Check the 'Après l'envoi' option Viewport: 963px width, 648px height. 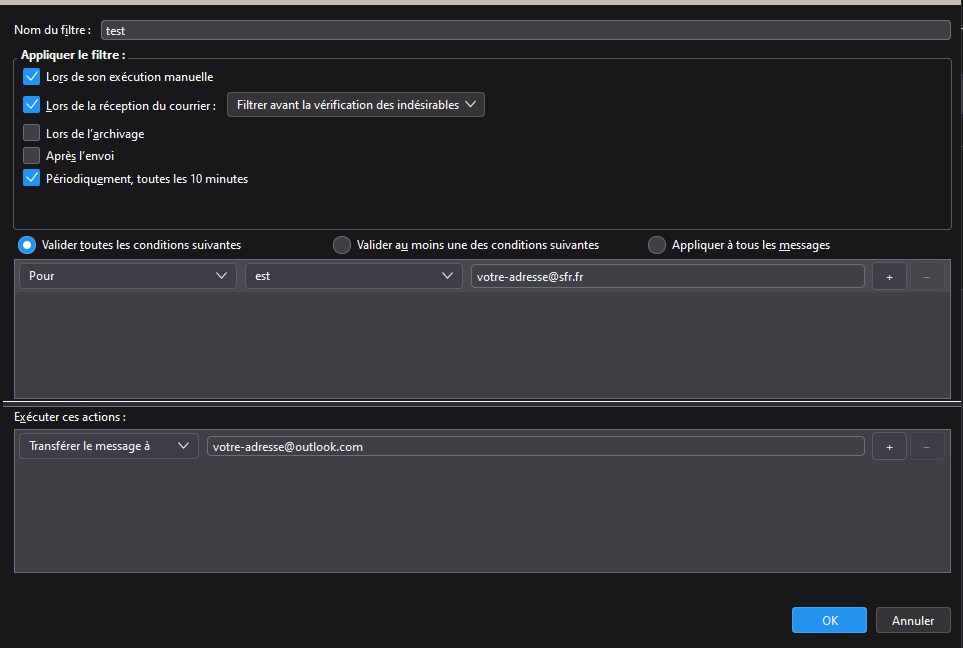coord(31,156)
